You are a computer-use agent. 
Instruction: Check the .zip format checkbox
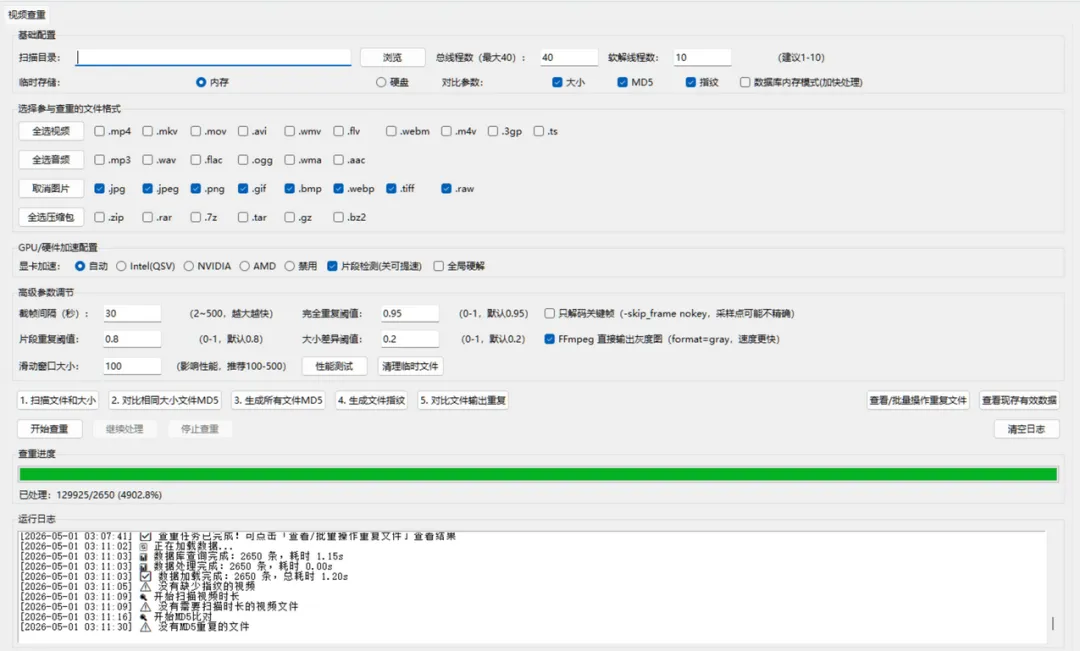pyautogui.click(x=100, y=217)
